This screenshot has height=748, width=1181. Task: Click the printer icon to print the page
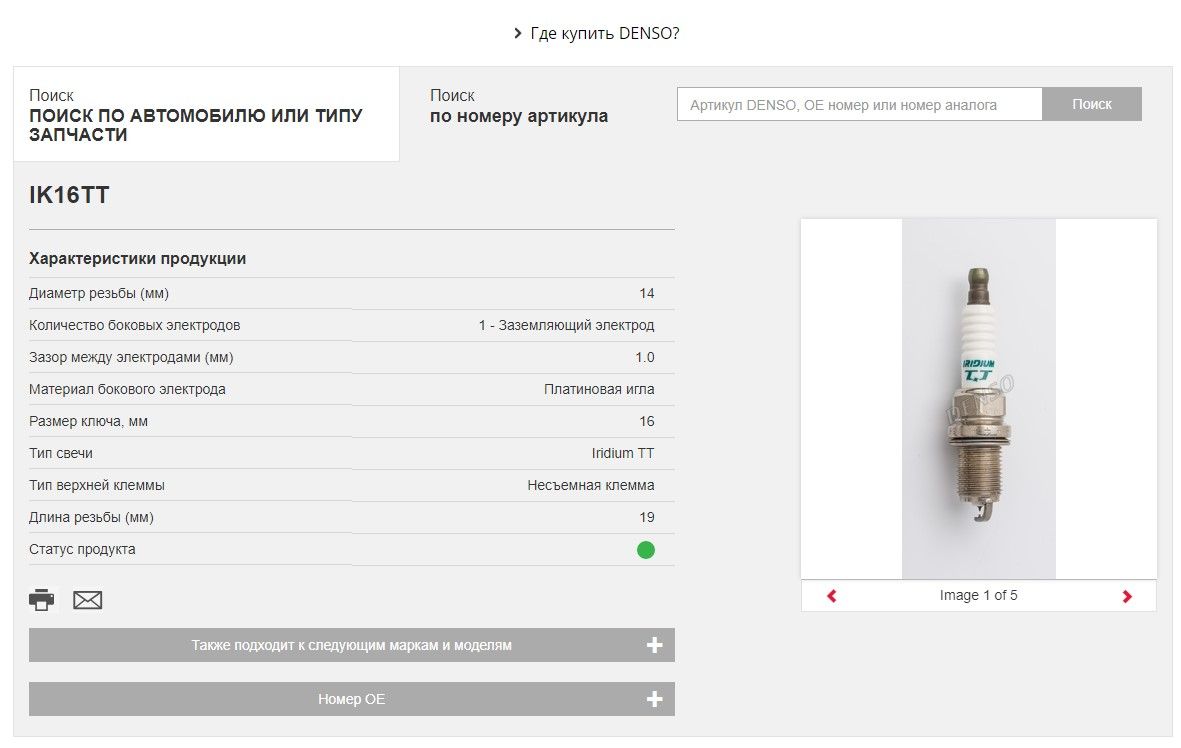(x=42, y=600)
